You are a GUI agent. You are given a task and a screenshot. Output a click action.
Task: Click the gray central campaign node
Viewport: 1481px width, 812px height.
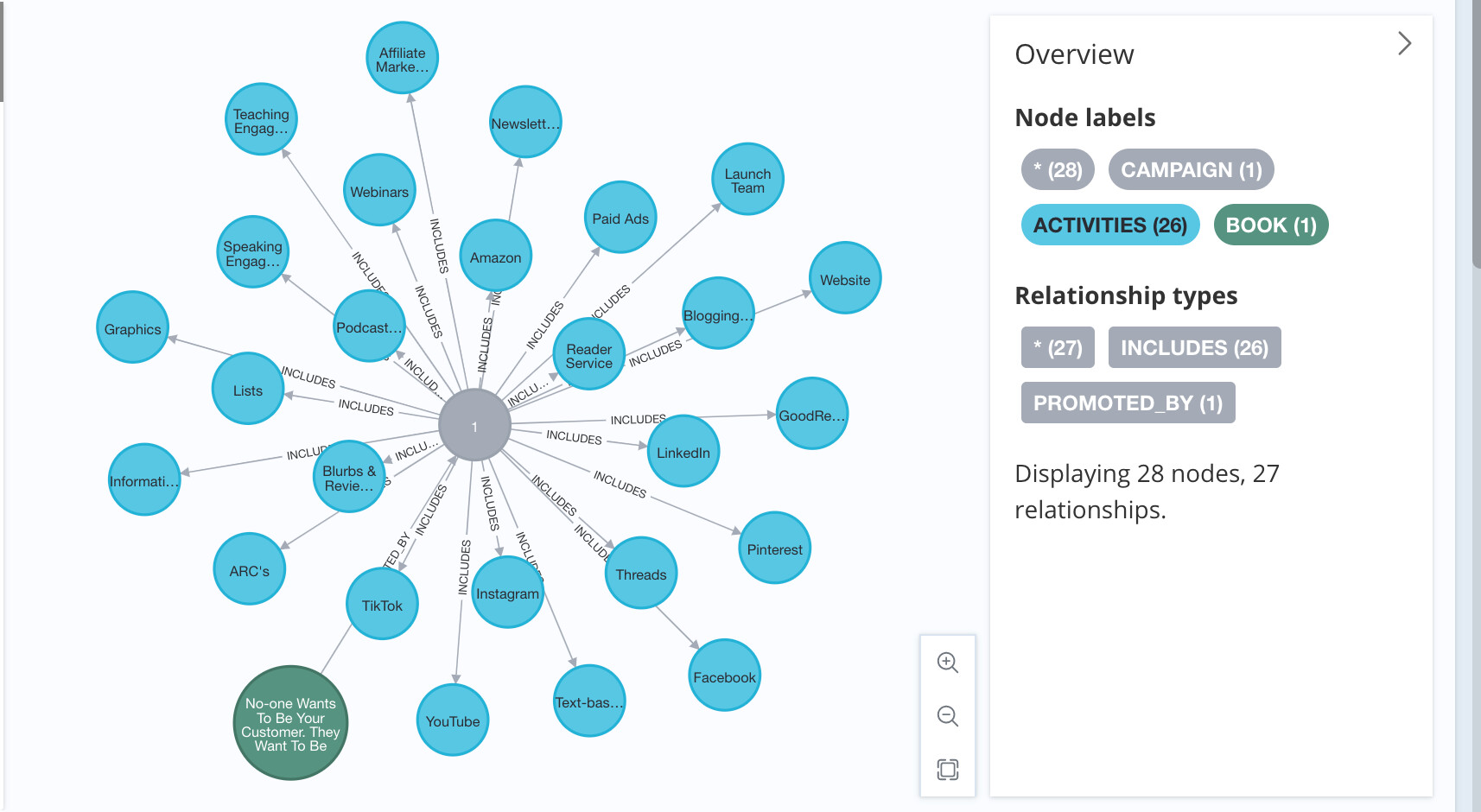point(474,426)
